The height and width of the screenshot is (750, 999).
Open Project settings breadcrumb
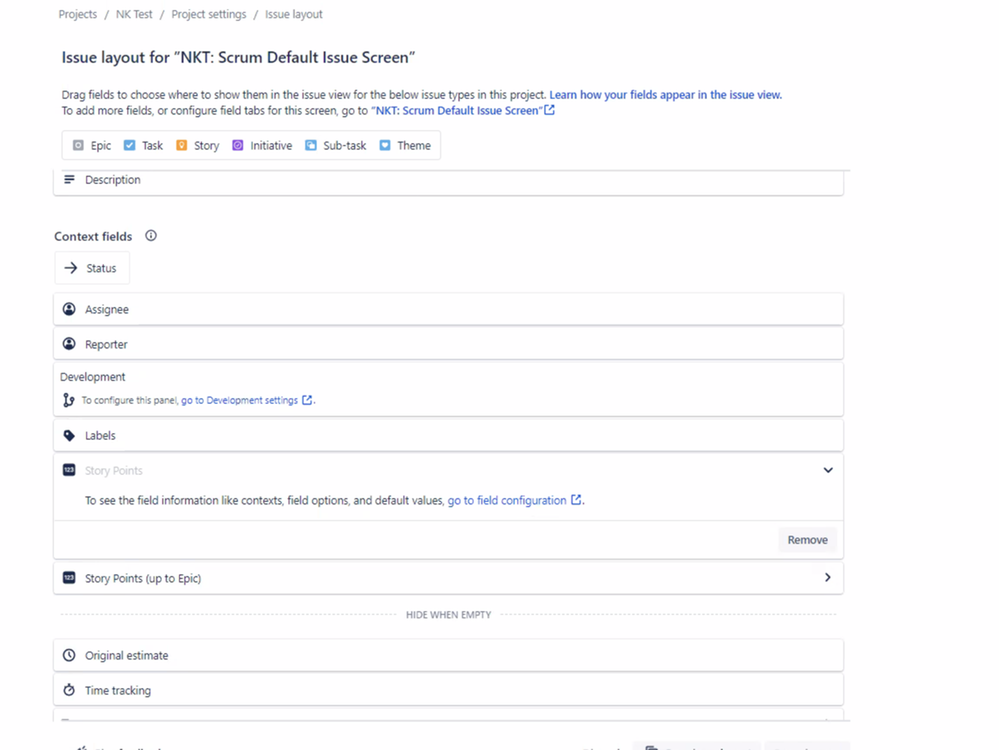[x=208, y=14]
